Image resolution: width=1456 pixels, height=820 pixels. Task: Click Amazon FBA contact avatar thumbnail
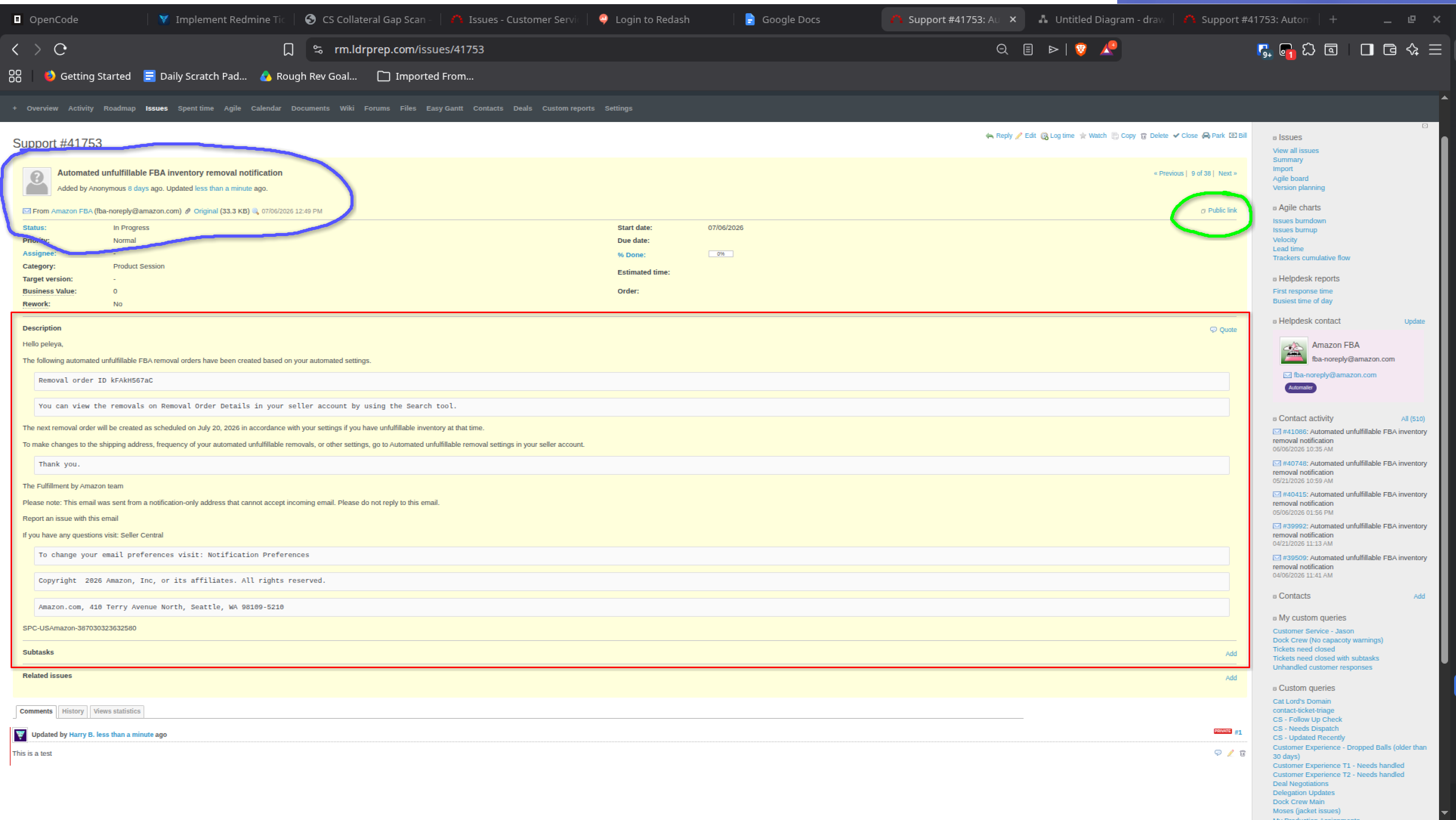1293,351
